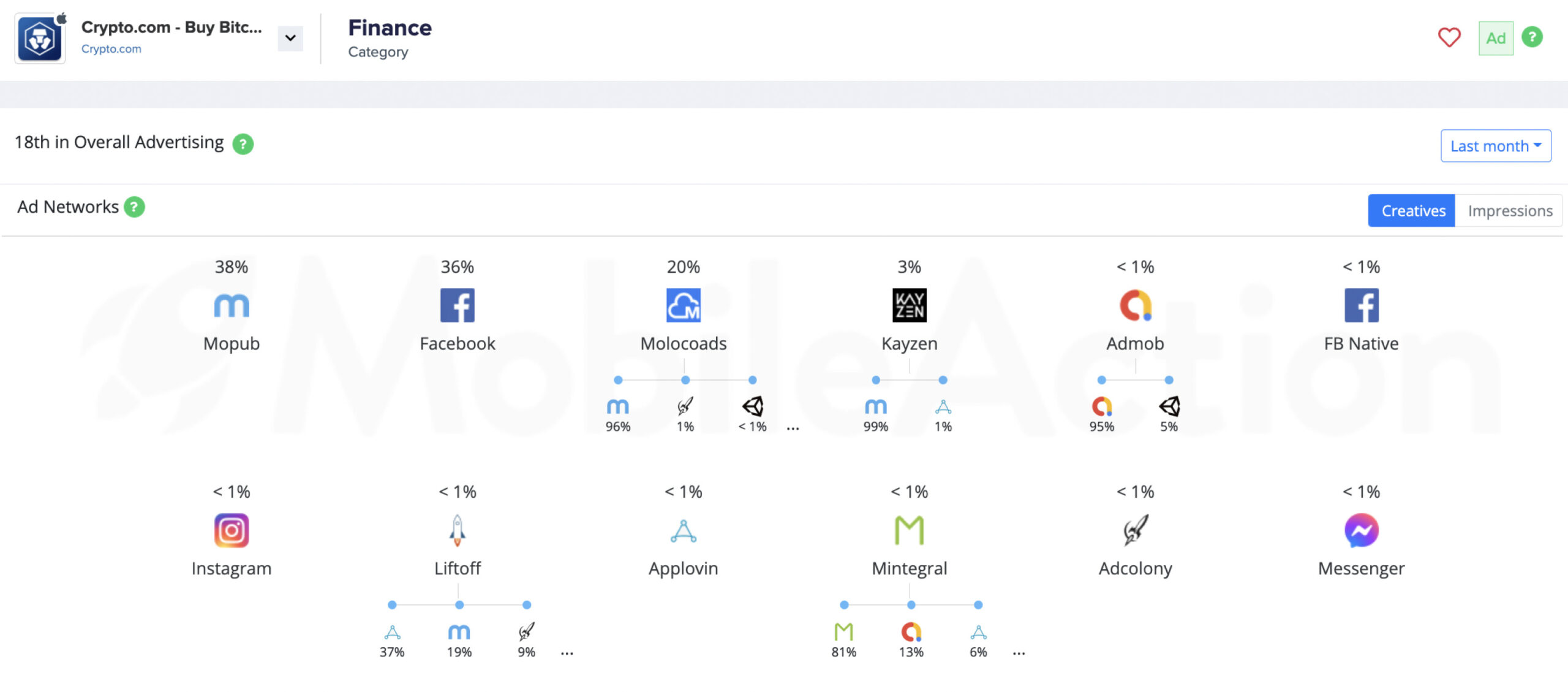Click the 38% Mopub share value
Image resolution: width=1568 pixels, height=692 pixels.
(x=232, y=267)
